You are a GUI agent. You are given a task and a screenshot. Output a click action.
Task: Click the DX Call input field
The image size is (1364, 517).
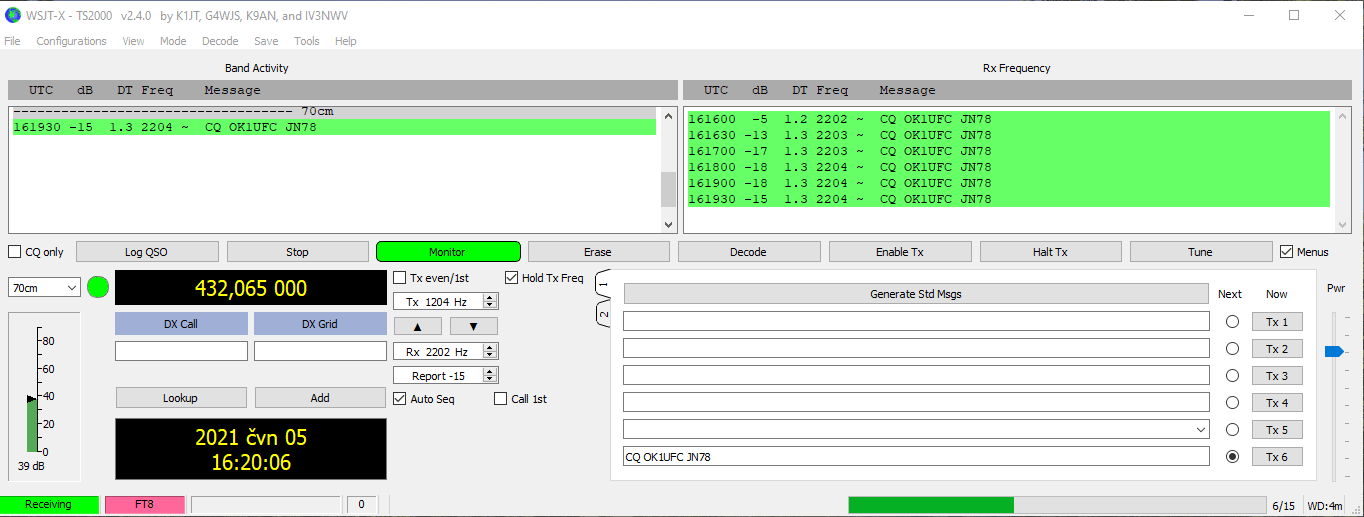coord(181,351)
